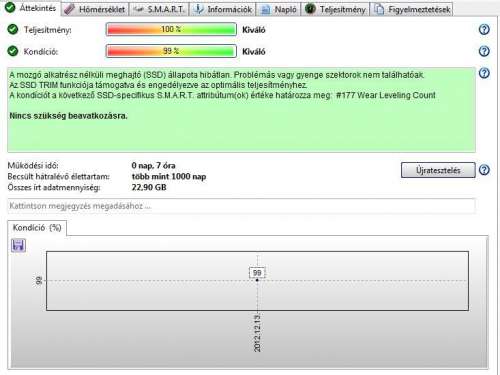Click 'Kiváló' next to Kondíció bar
The height and width of the screenshot is (375, 500).
point(254,52)
